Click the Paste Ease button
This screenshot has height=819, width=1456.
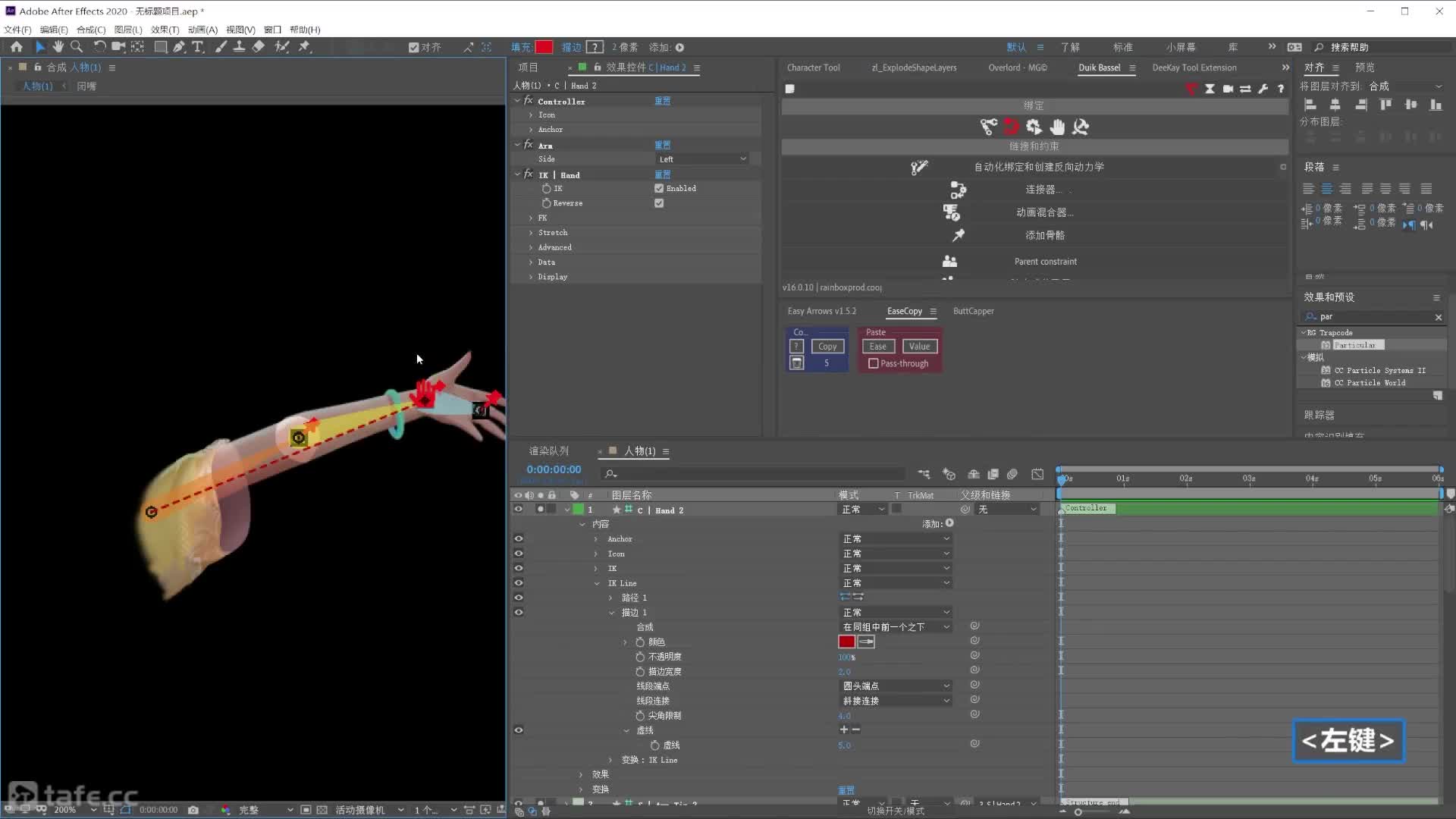pos(877,347)
